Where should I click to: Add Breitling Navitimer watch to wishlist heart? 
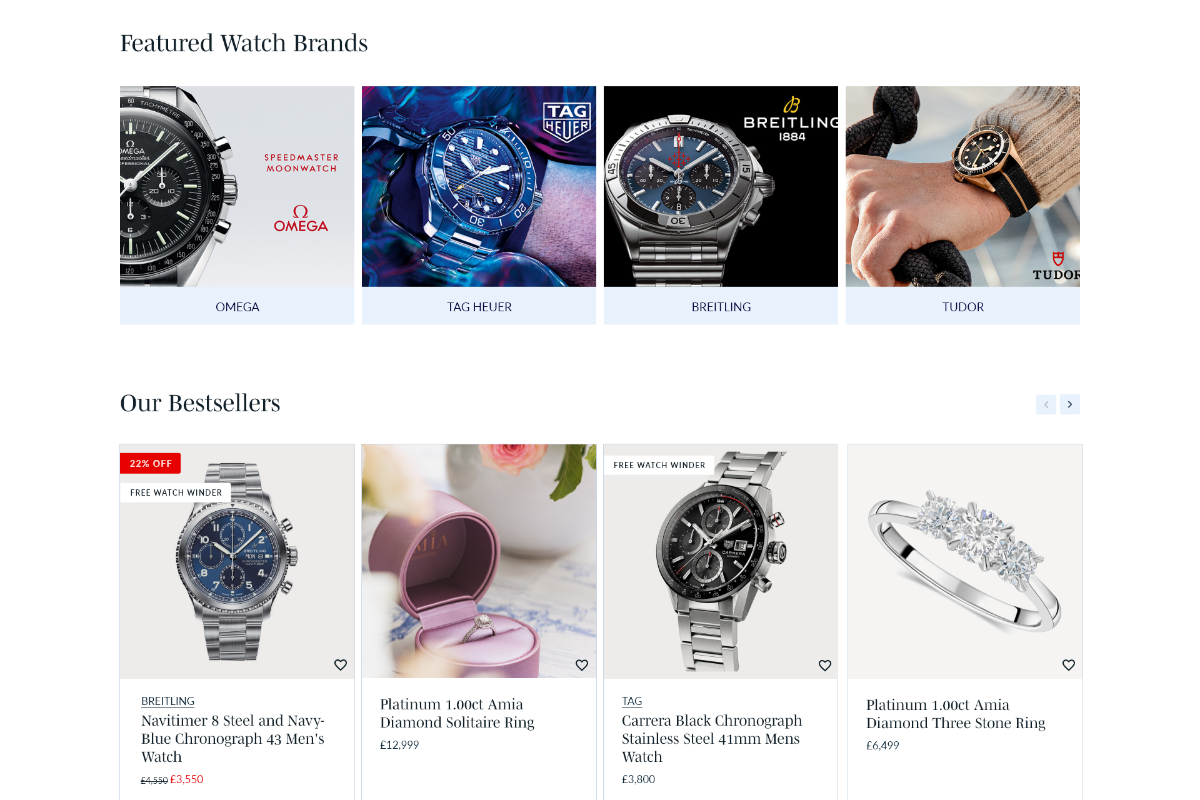[x=340, y=665]
